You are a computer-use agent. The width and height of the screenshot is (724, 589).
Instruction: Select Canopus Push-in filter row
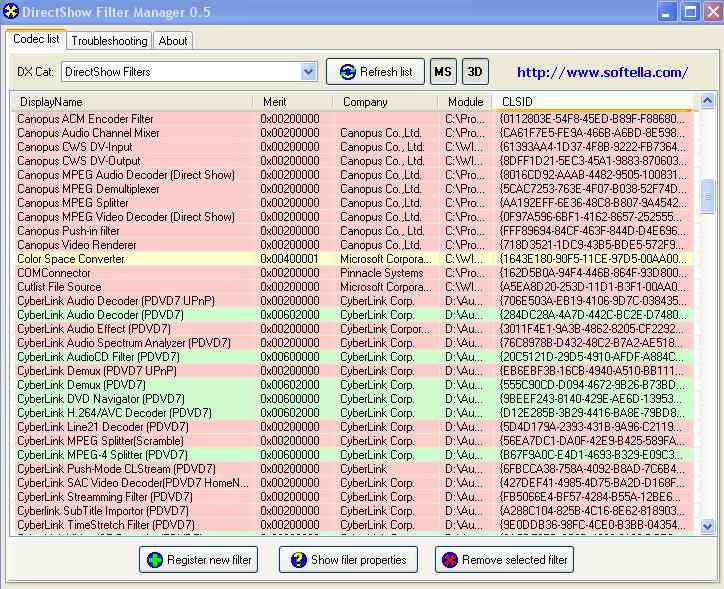[x=352, y=231]
